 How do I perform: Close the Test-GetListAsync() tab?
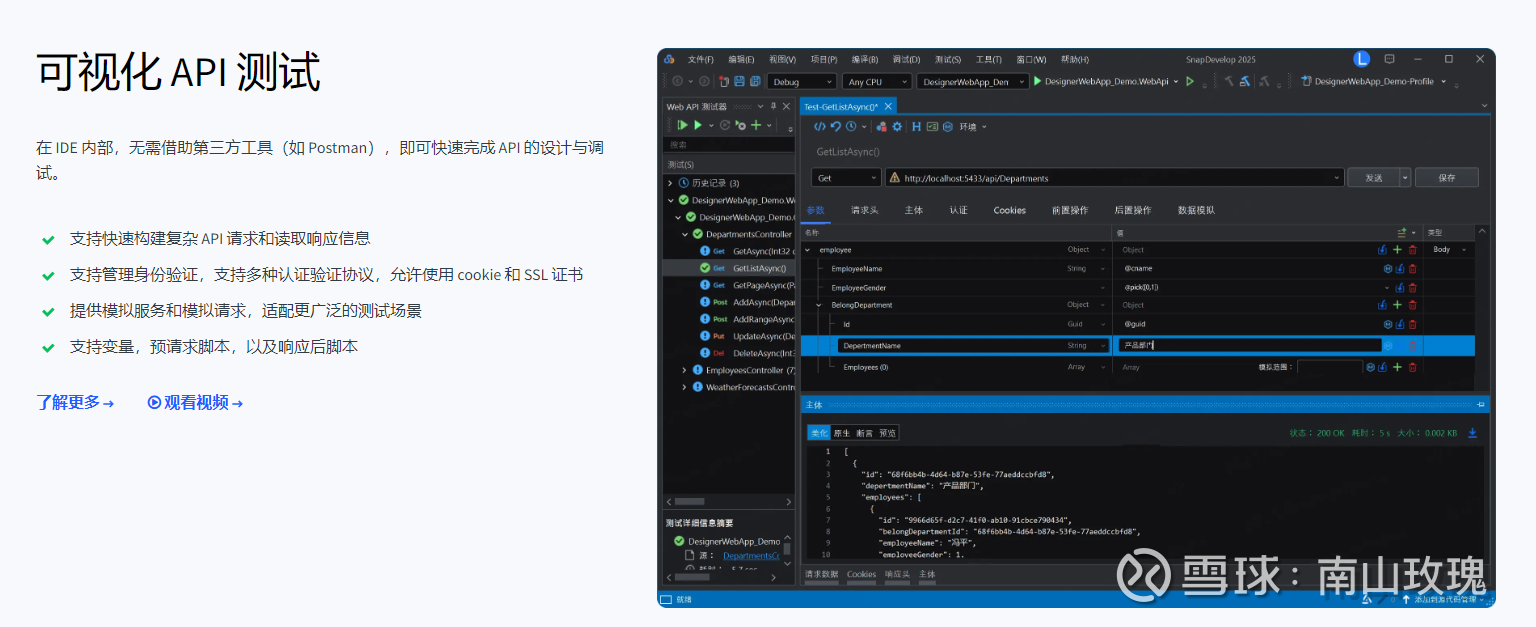tap(887, 106)
